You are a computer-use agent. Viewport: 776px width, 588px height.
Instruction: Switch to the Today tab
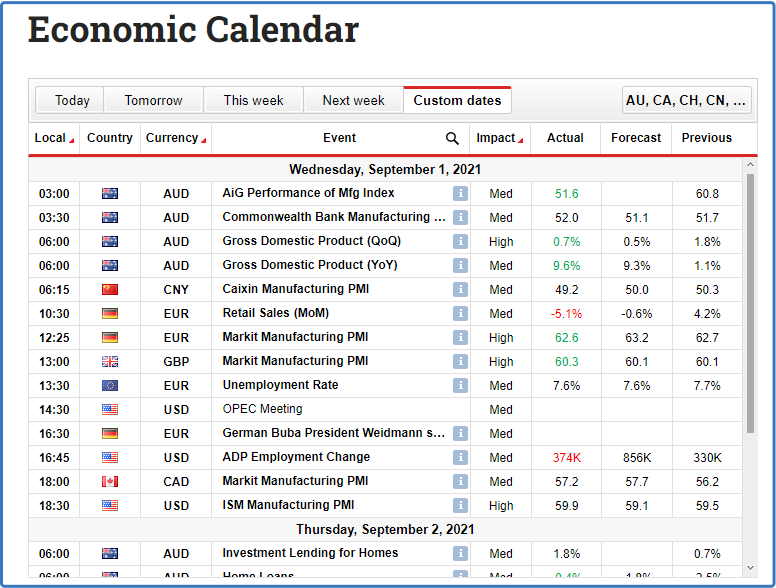point(72,100)
